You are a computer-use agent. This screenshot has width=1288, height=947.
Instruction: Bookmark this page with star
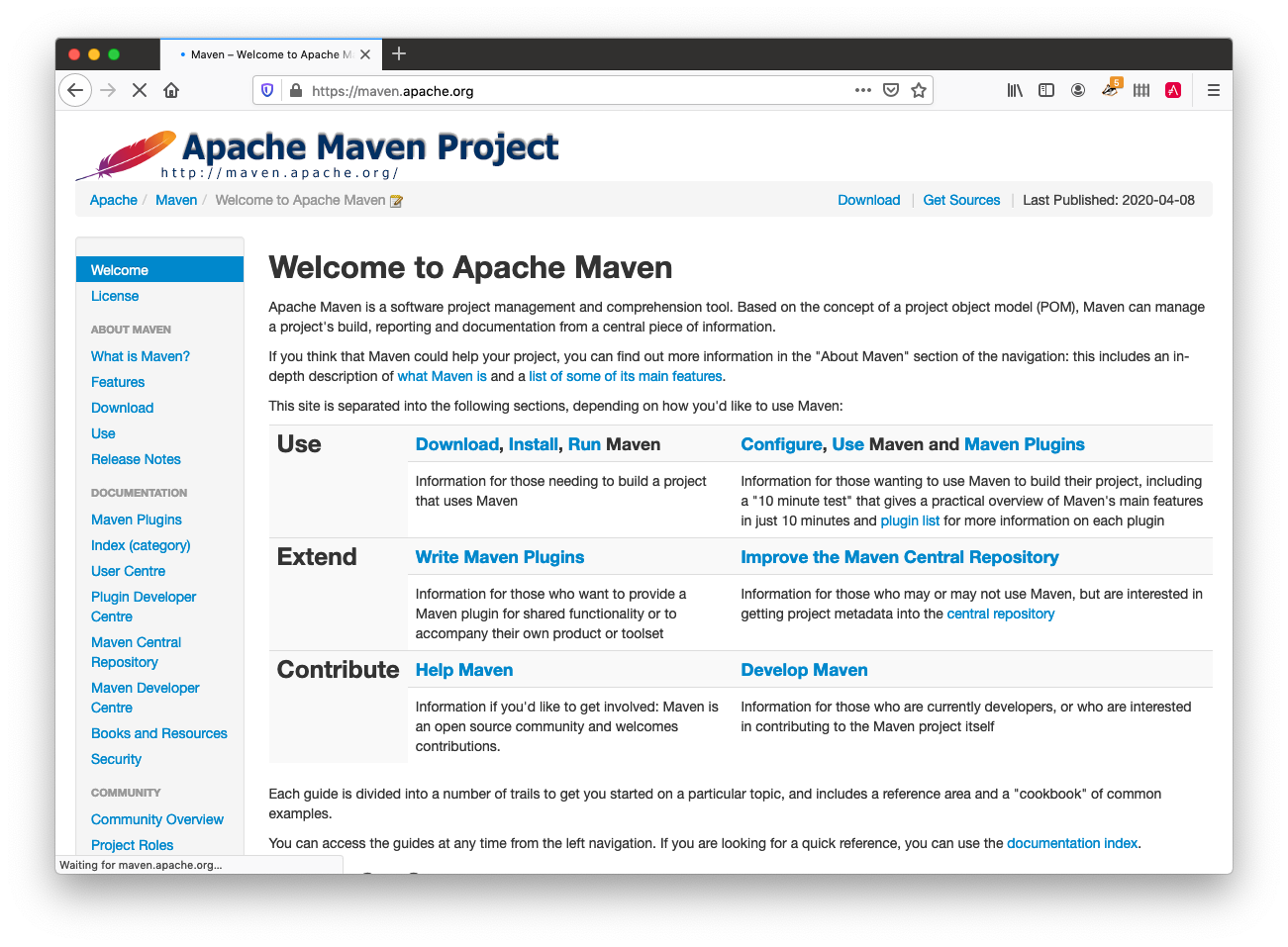919,90
